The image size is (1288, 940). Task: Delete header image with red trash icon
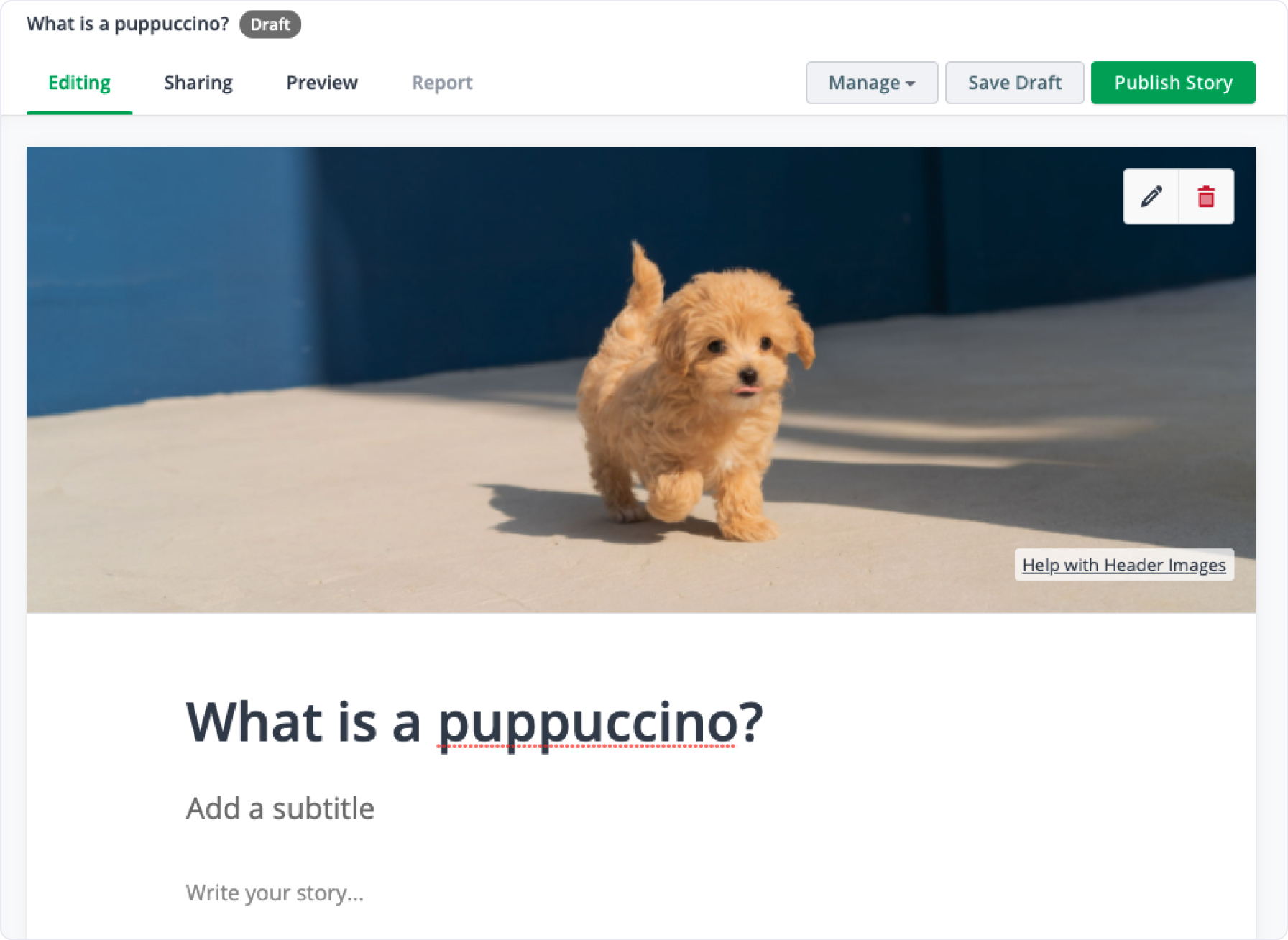[x=1206, y=196]
